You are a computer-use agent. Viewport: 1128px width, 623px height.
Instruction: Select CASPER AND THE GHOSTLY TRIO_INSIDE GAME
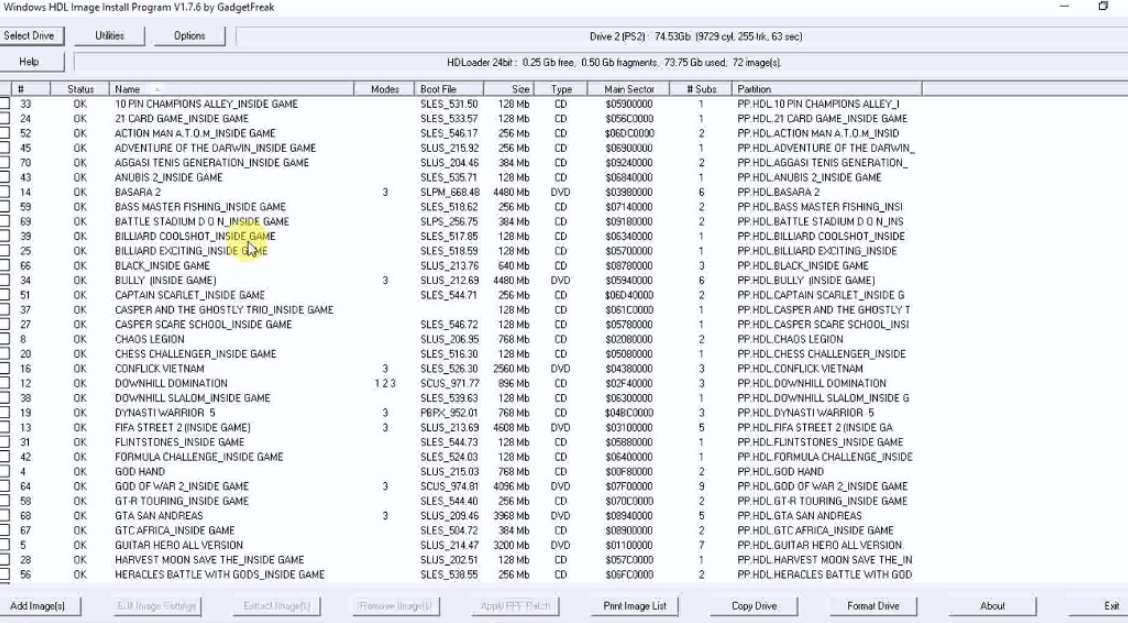tap(224, 309)
